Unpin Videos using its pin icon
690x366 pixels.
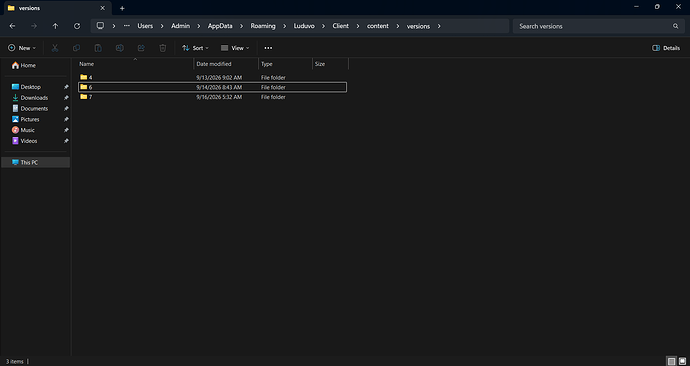point(66,141)
